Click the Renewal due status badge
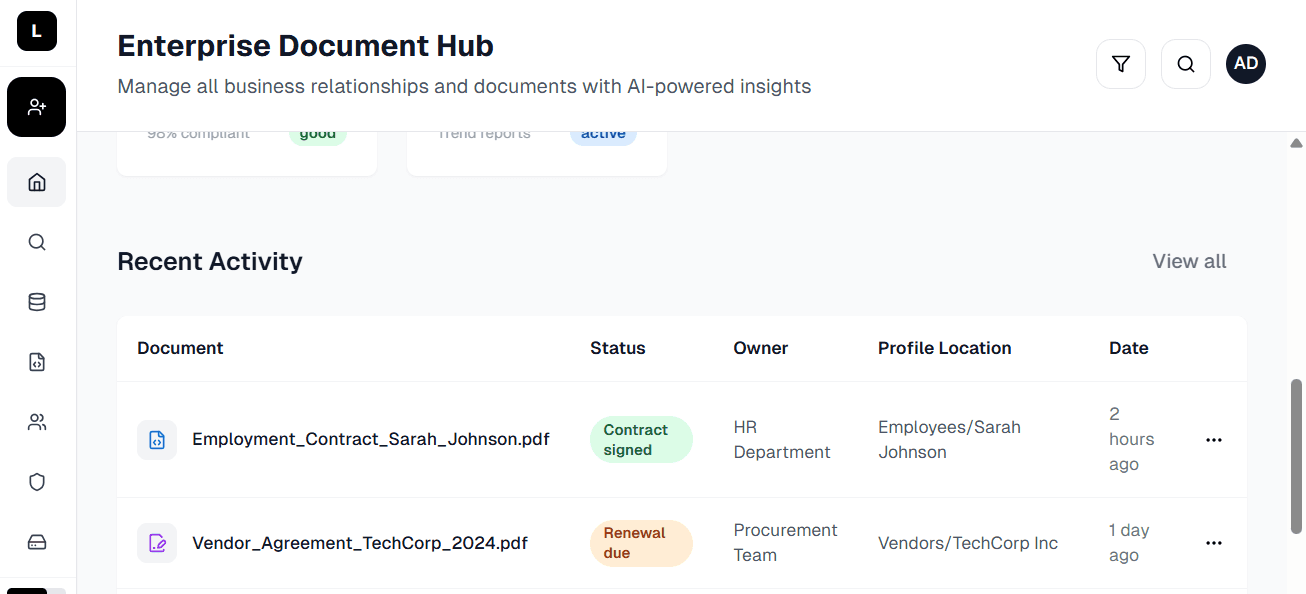Image resolution: width=1306 pixels, height=594 pixels. pyautogui.click(x=640, y=542)
